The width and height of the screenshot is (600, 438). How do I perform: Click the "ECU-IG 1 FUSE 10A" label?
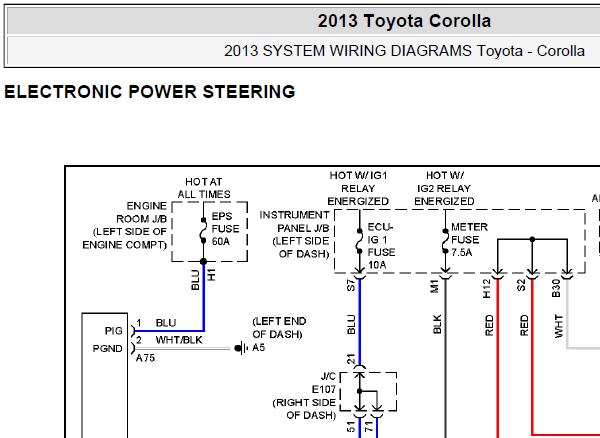[381, 246]
